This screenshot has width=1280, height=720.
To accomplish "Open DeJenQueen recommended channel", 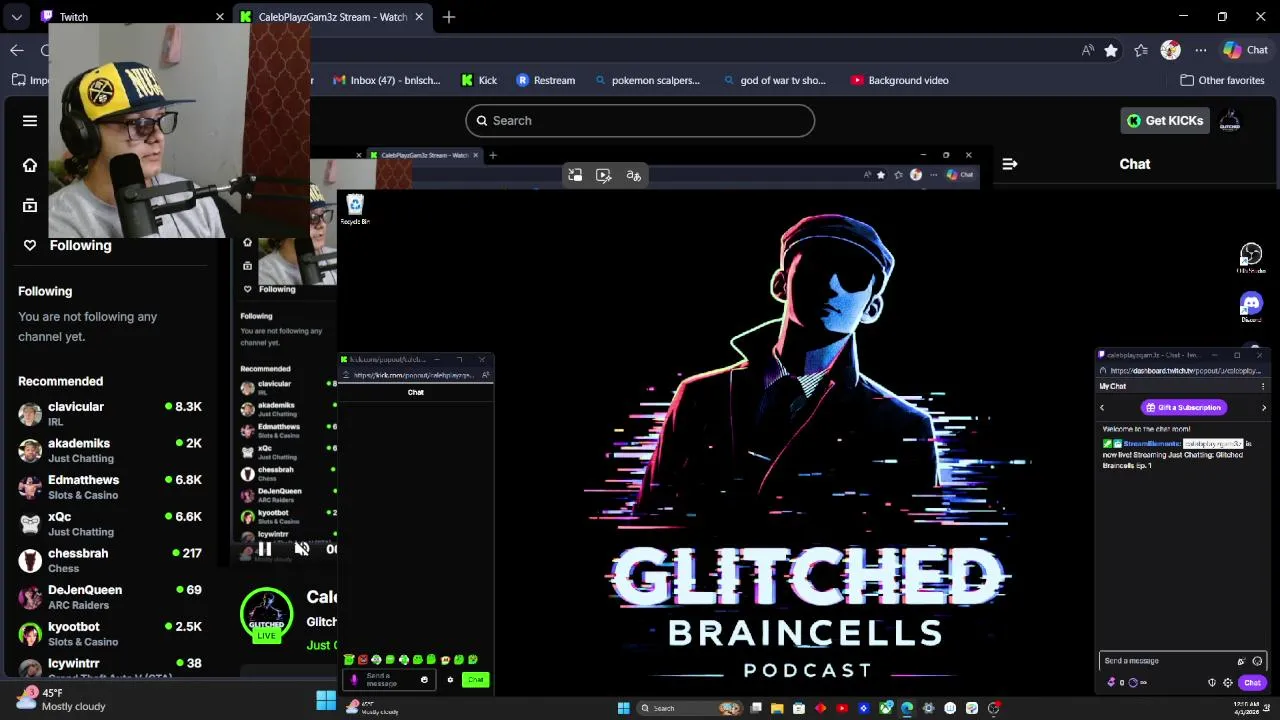I will [x=110, y=597].
